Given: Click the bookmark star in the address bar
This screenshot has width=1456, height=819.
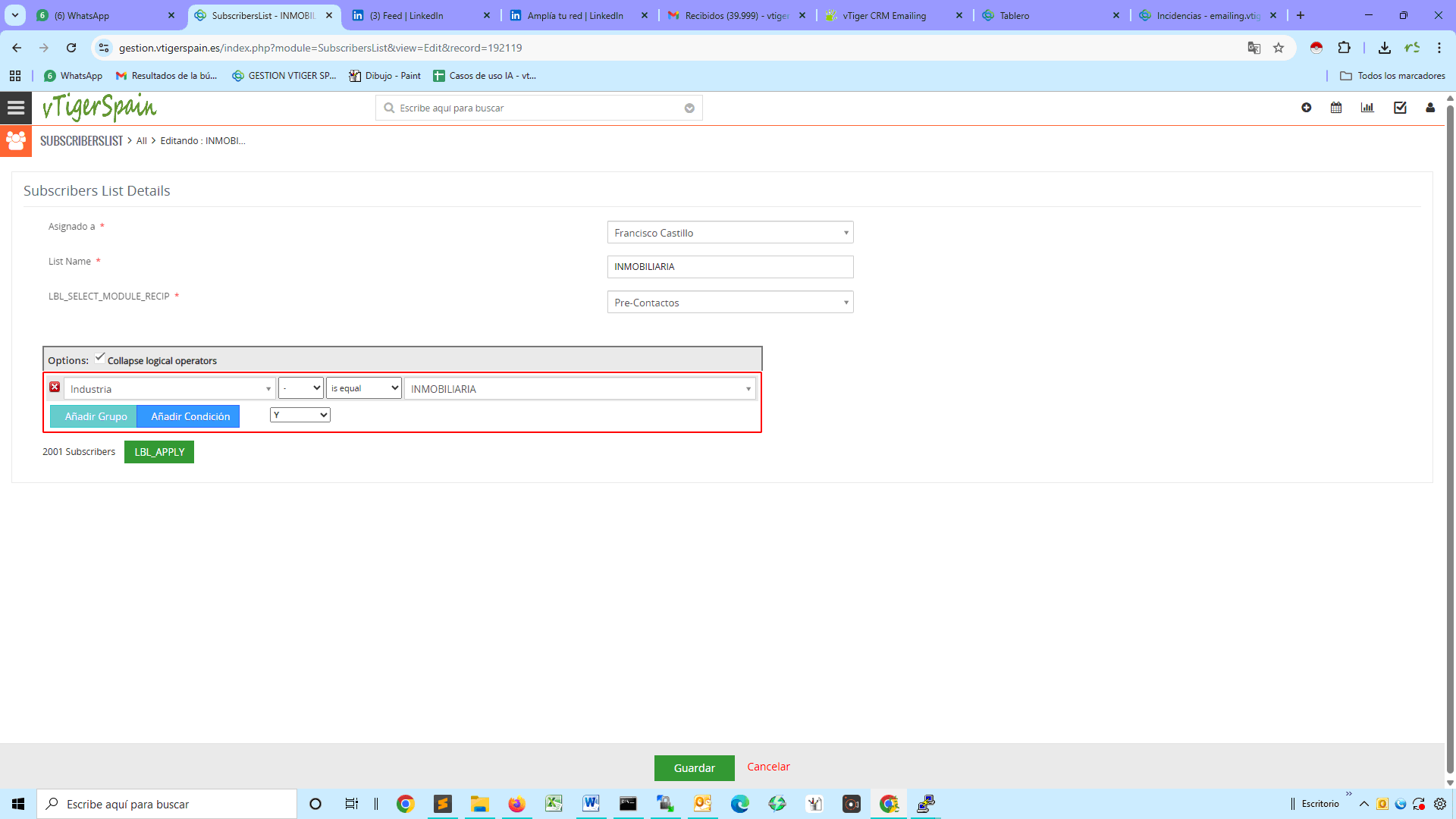Looking at the screenshot, I should coord(1279,47).
